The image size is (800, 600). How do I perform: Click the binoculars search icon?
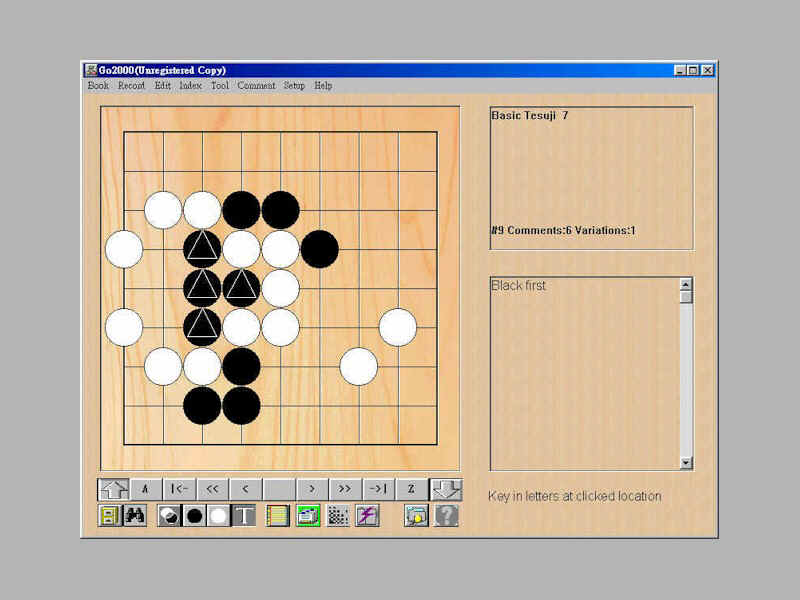(x=135, y=516)
